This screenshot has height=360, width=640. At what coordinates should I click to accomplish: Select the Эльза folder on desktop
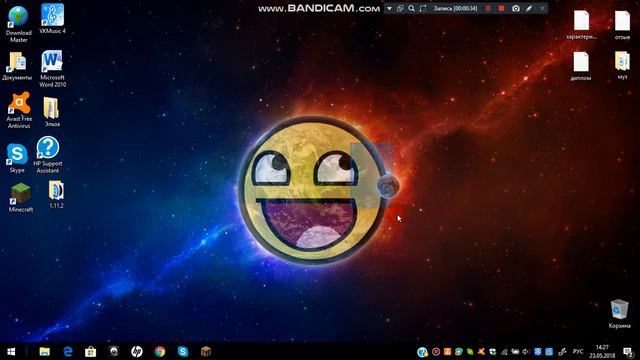click(52, 111)
